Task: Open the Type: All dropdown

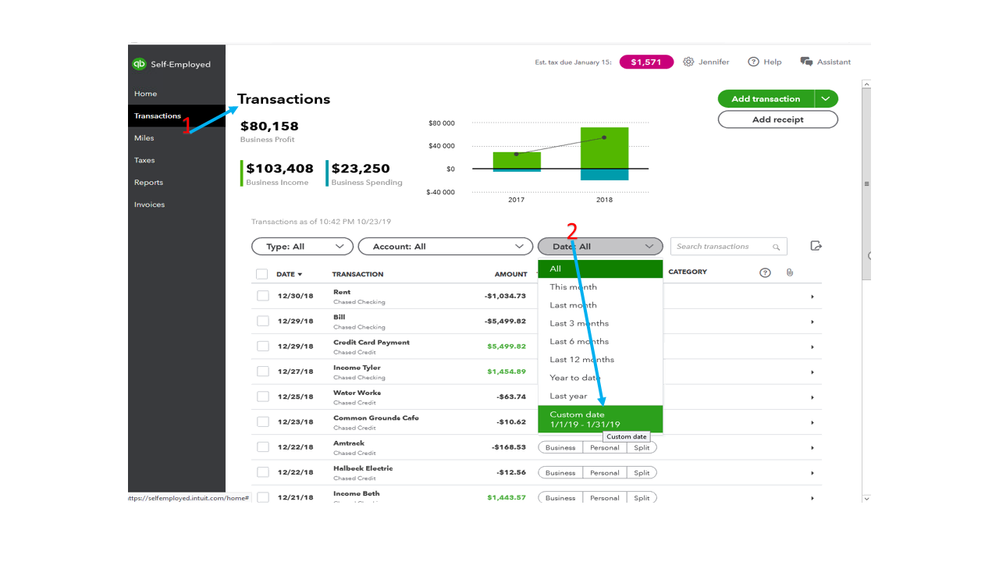Action: (x=302, y=247)
